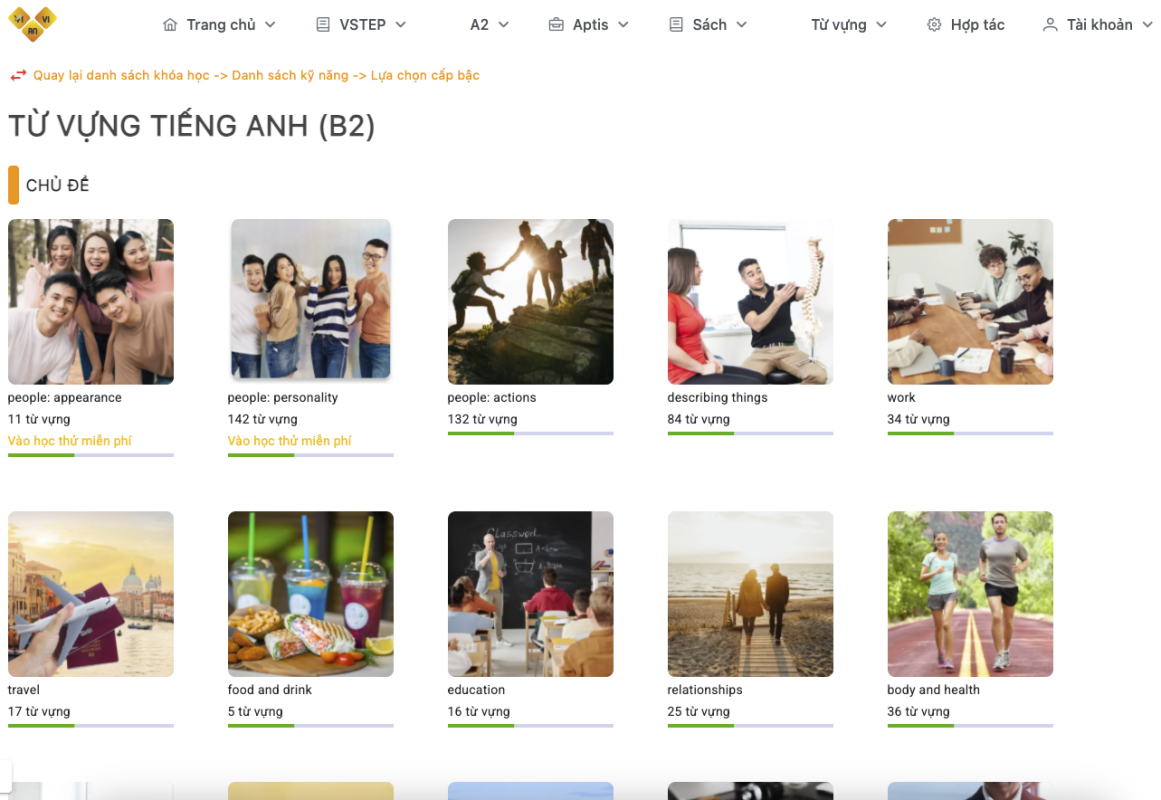Click the gear icon beside Hợp tác

(x=934, y=24)
